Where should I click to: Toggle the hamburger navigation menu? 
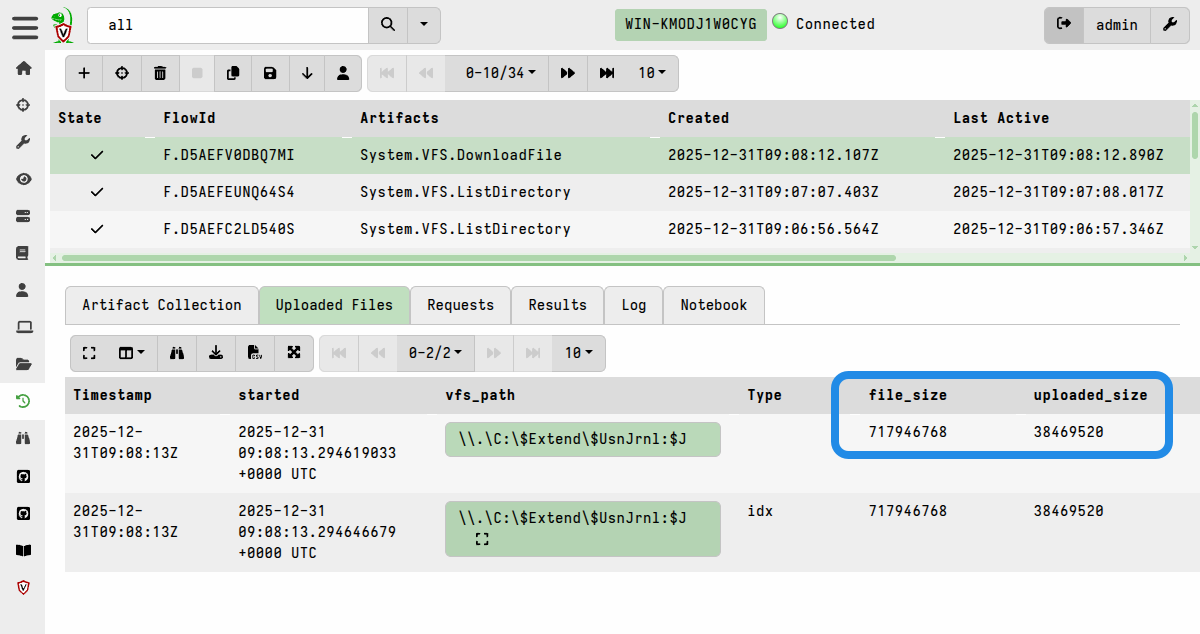pos(26,26)
